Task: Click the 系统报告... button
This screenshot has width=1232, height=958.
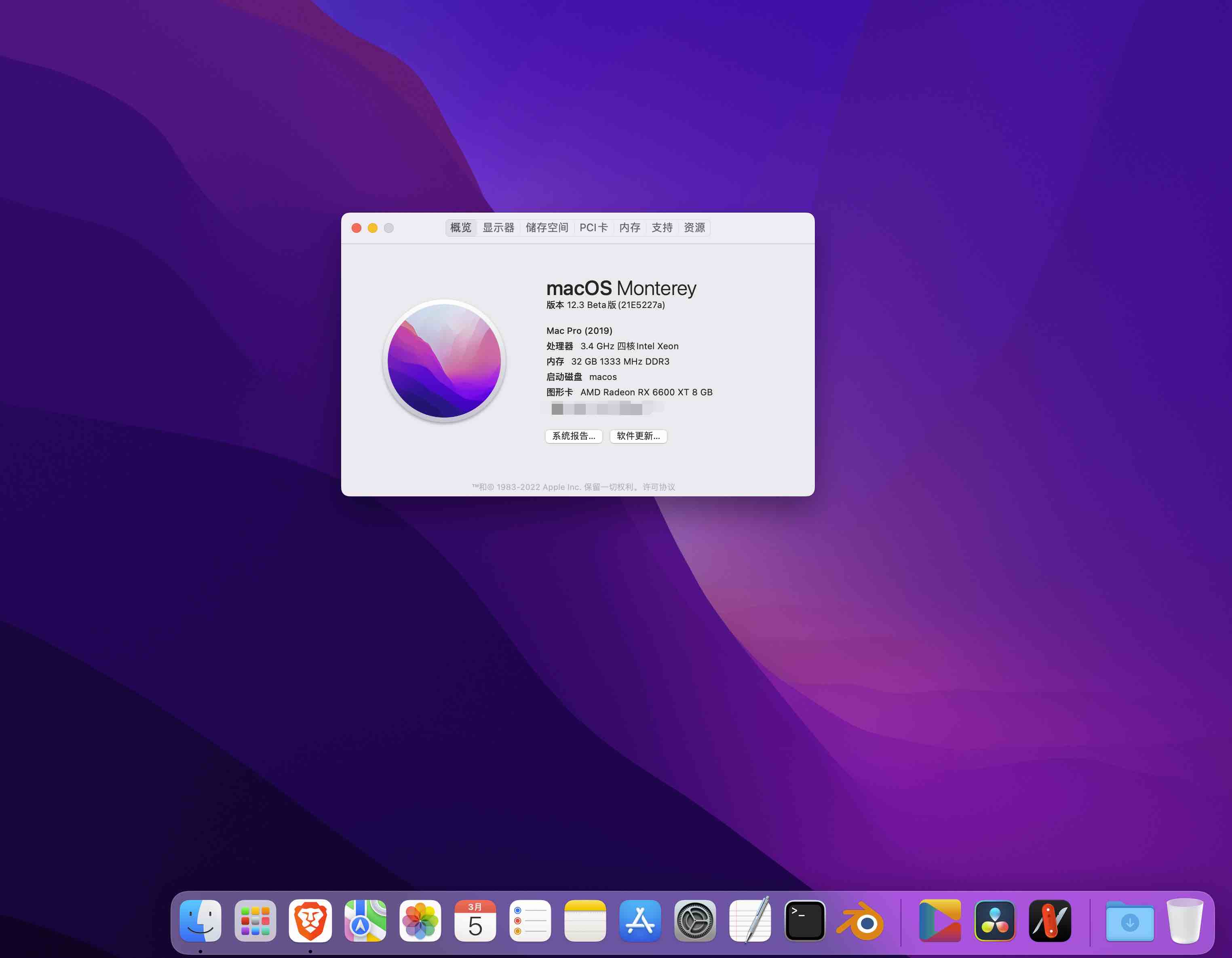Action: [x=573, y=436]
